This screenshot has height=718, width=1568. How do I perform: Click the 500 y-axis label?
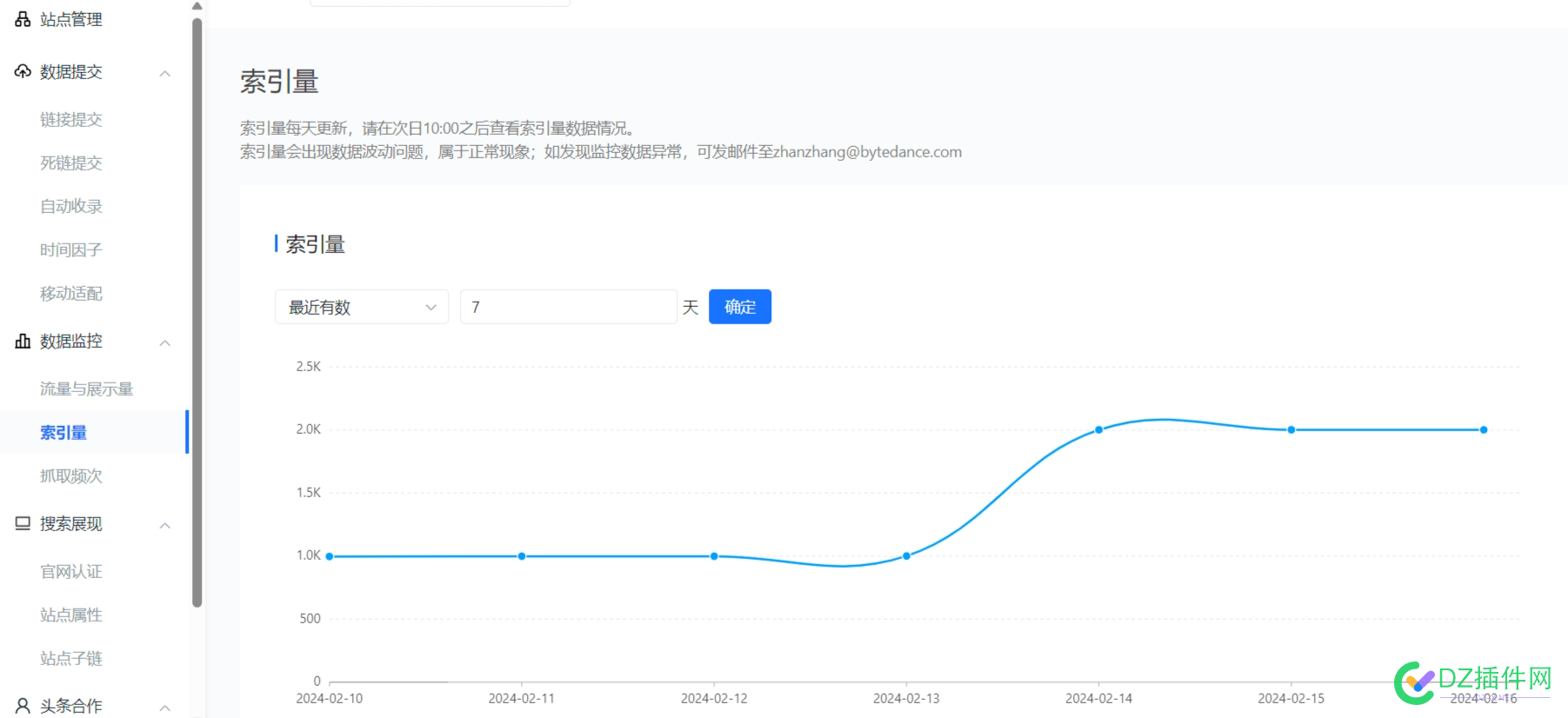pos(310,619)
